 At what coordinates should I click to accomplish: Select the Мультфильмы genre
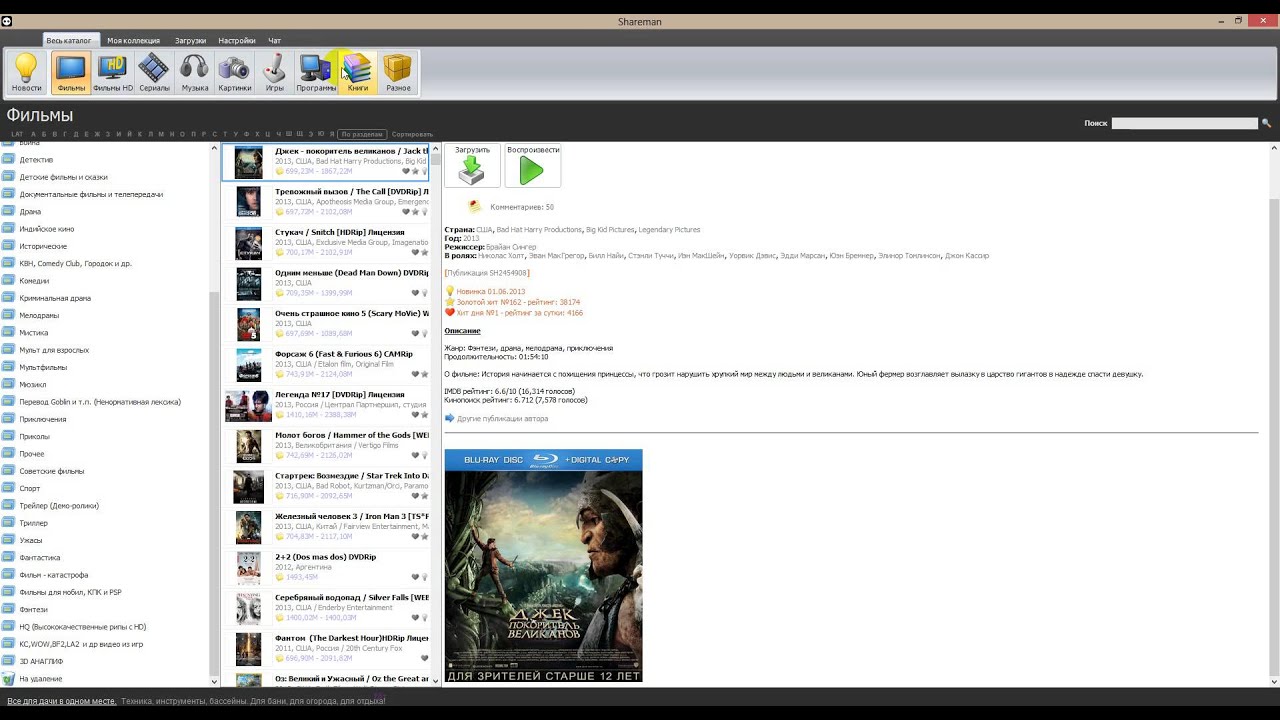tap(43, 367)
